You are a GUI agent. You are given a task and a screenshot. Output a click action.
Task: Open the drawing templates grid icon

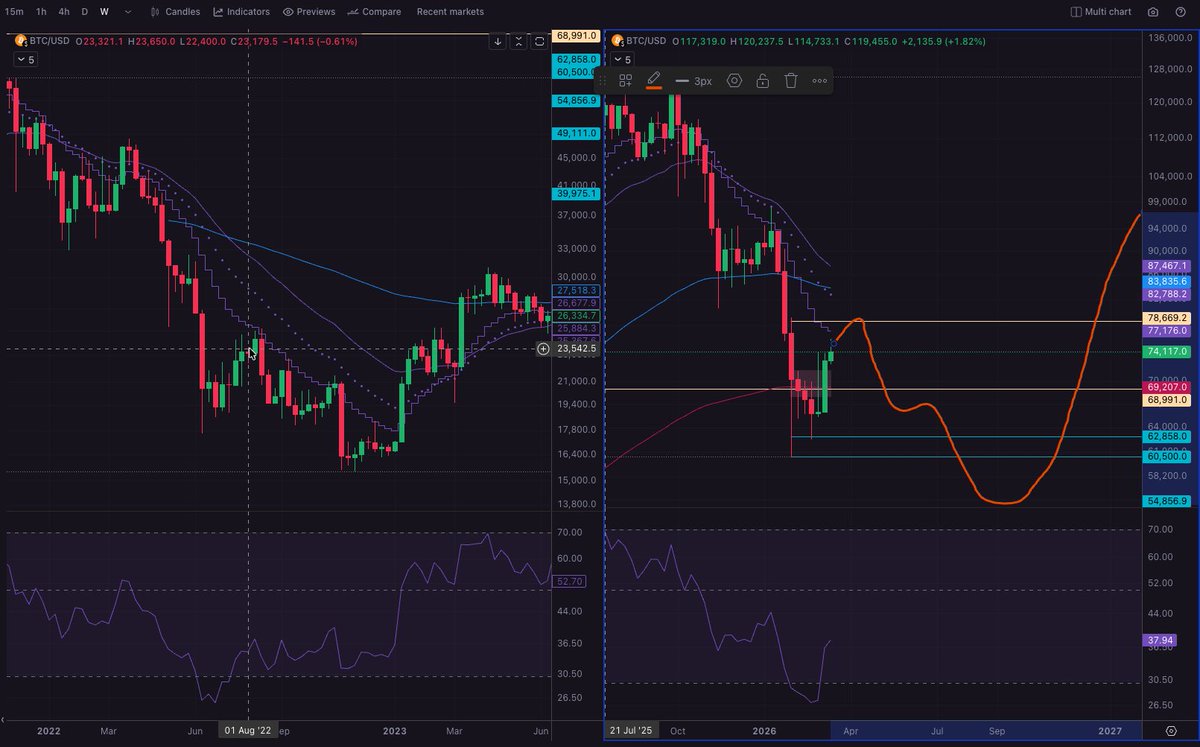[625, 80]
